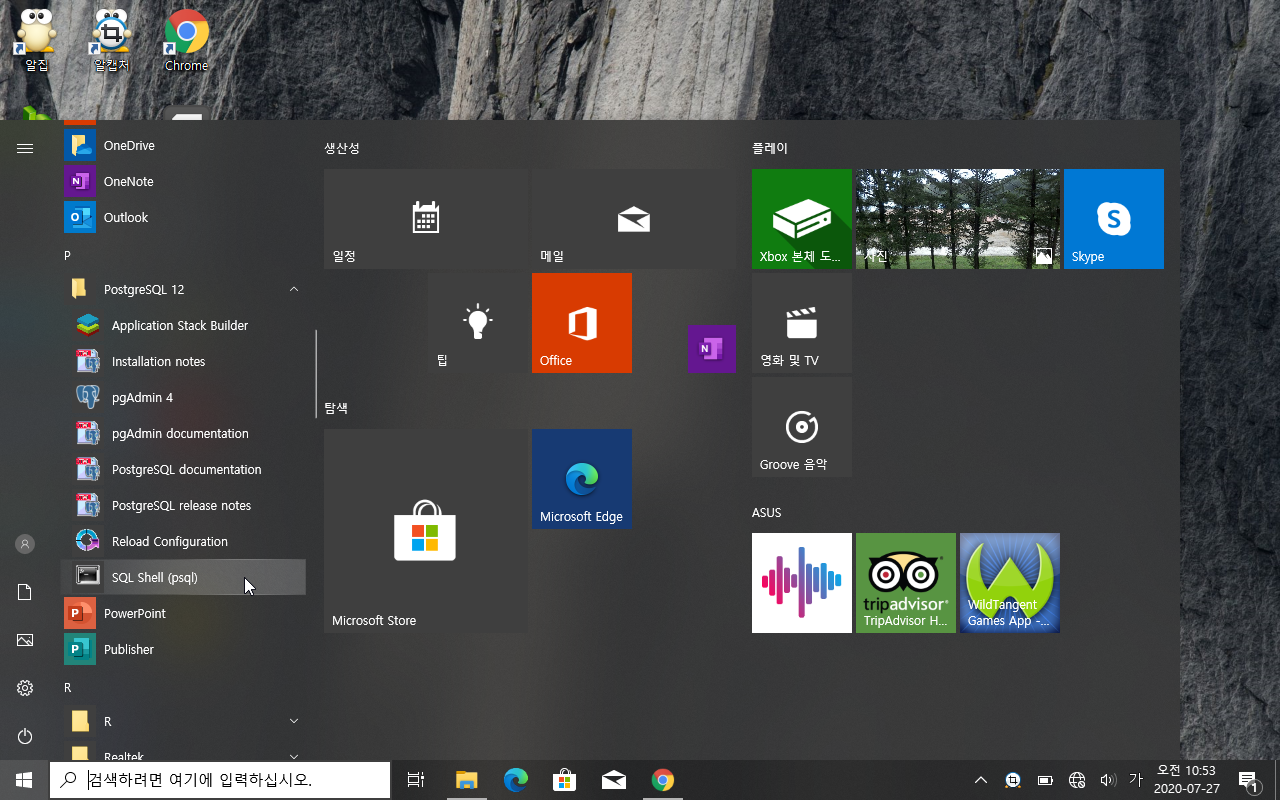This screenshot has width=1280, height=800.
Task: Open Microsoft Store from taskbar
Action: coord(564,780)
